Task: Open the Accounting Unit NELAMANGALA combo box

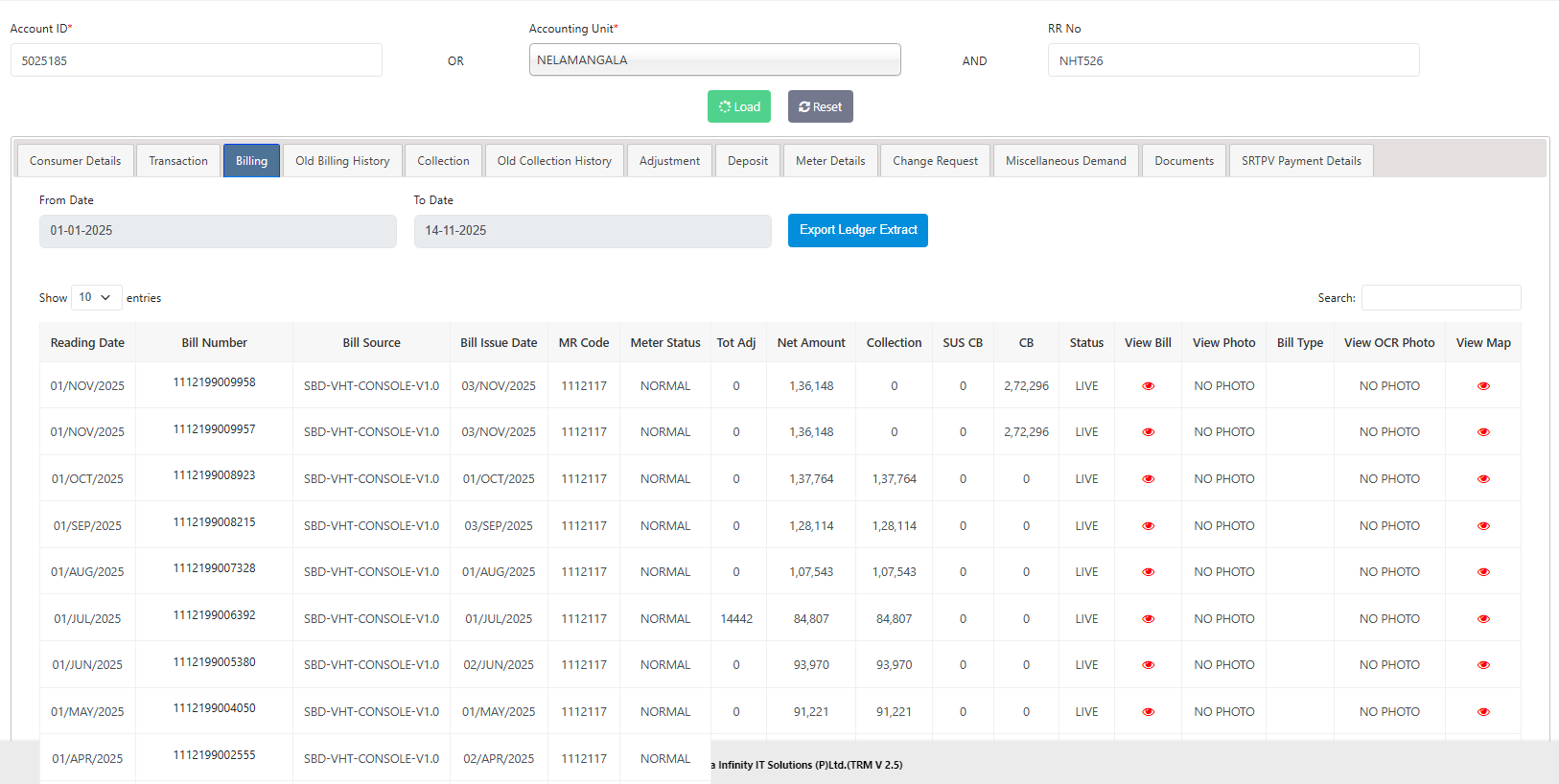Action: (714, 59)
